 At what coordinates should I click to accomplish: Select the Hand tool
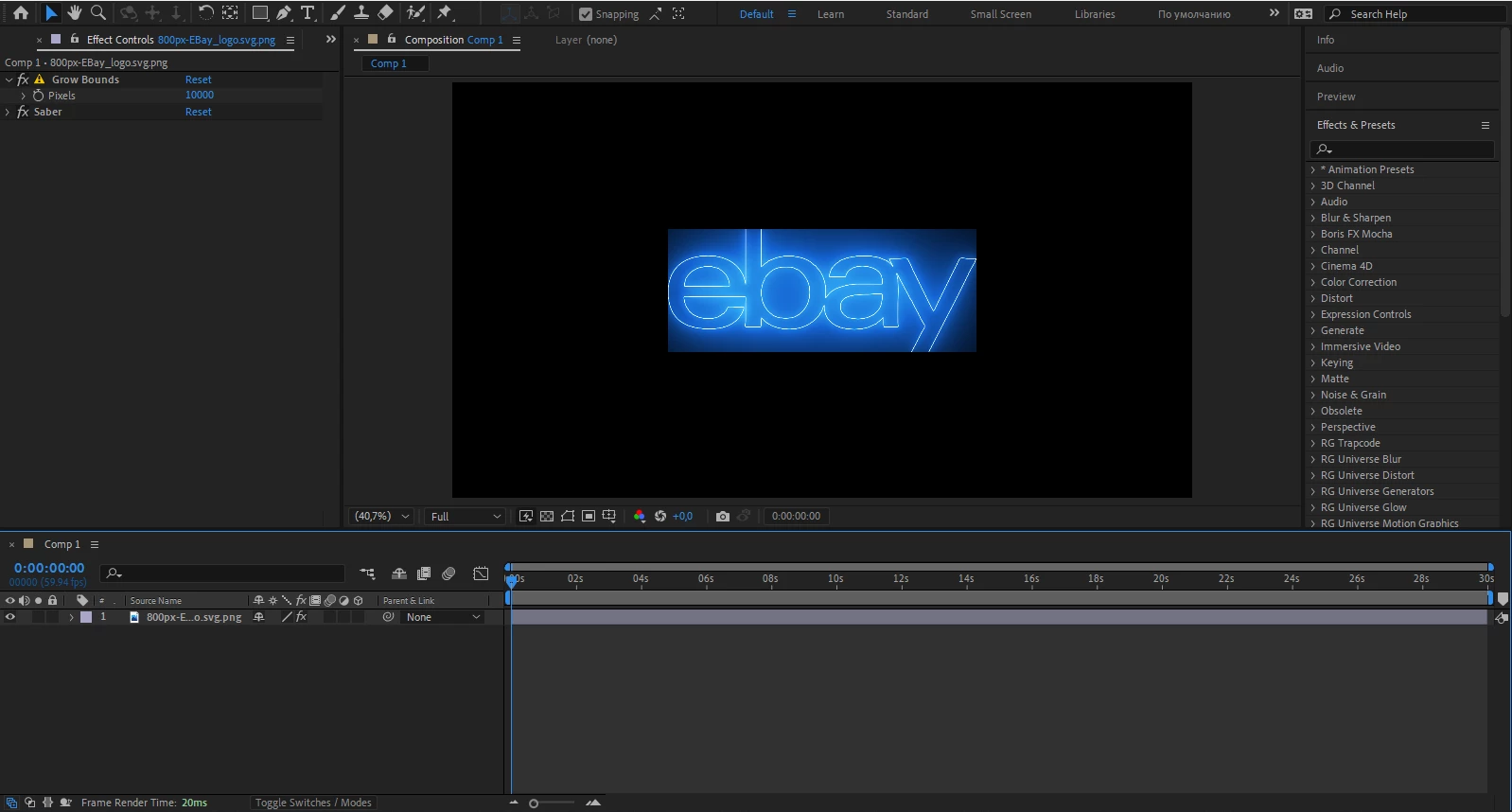(74, 13)
